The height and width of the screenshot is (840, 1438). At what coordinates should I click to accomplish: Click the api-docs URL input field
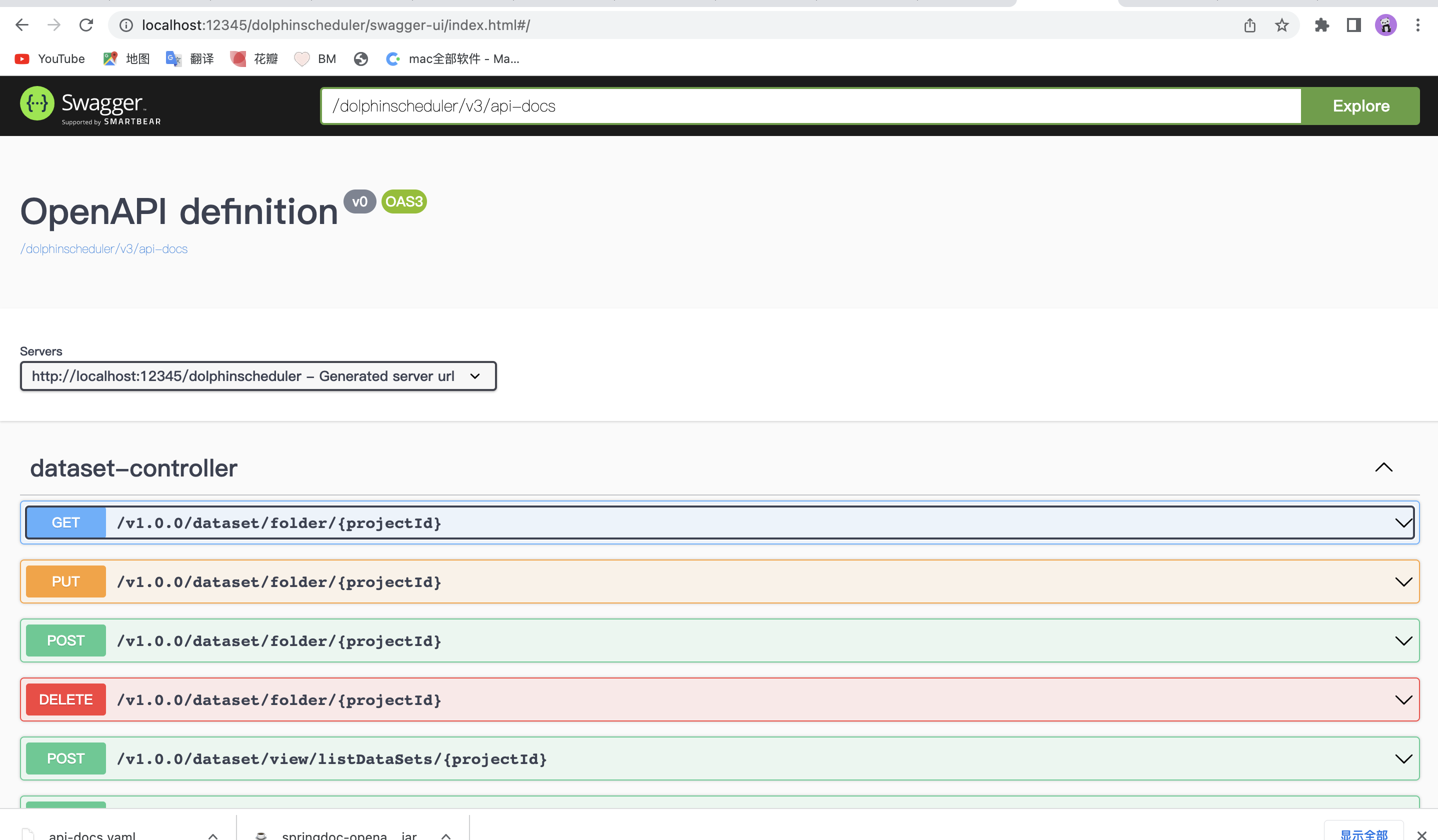point(810,106)
